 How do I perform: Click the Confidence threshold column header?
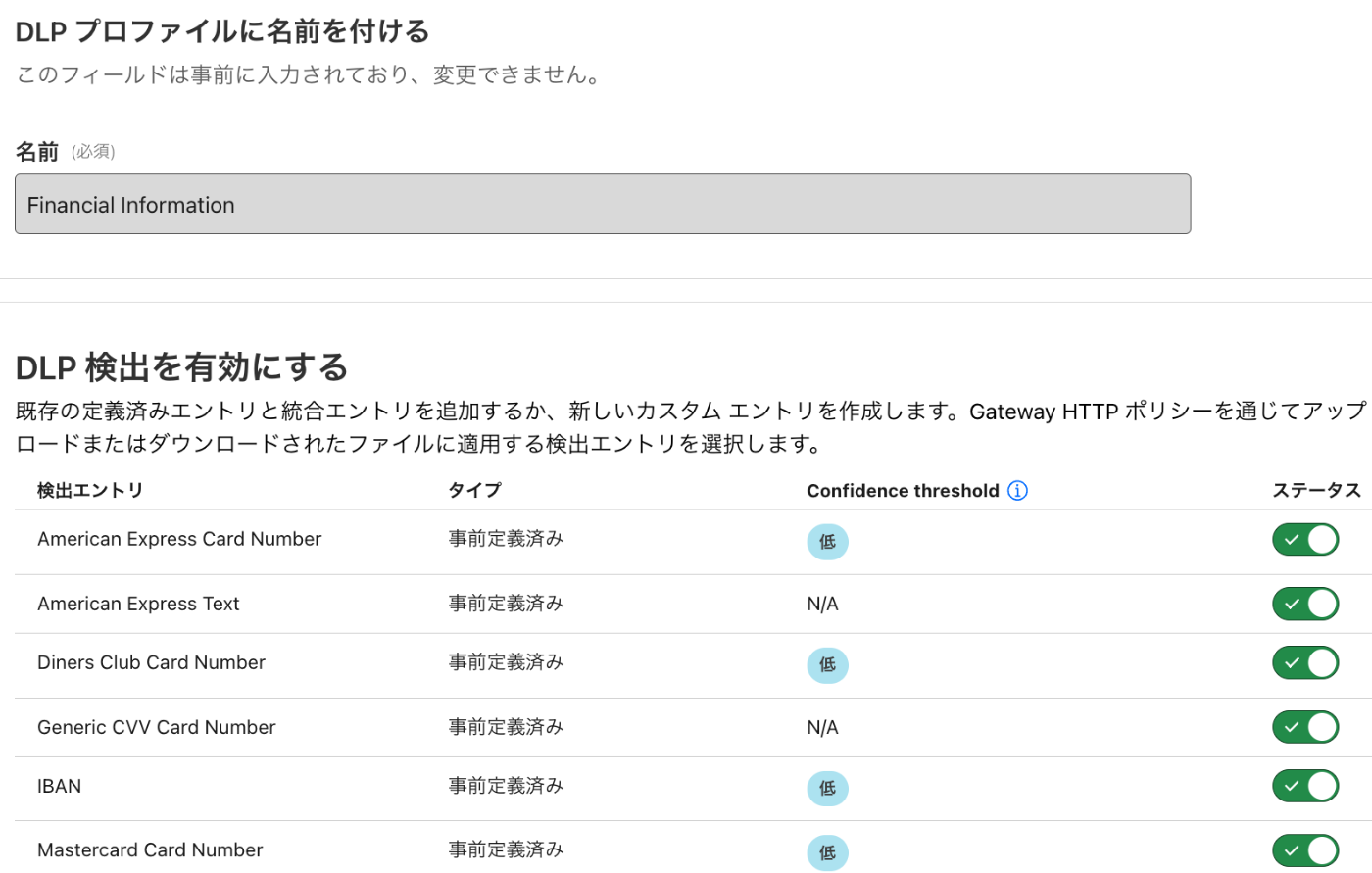tap(903, 490)
